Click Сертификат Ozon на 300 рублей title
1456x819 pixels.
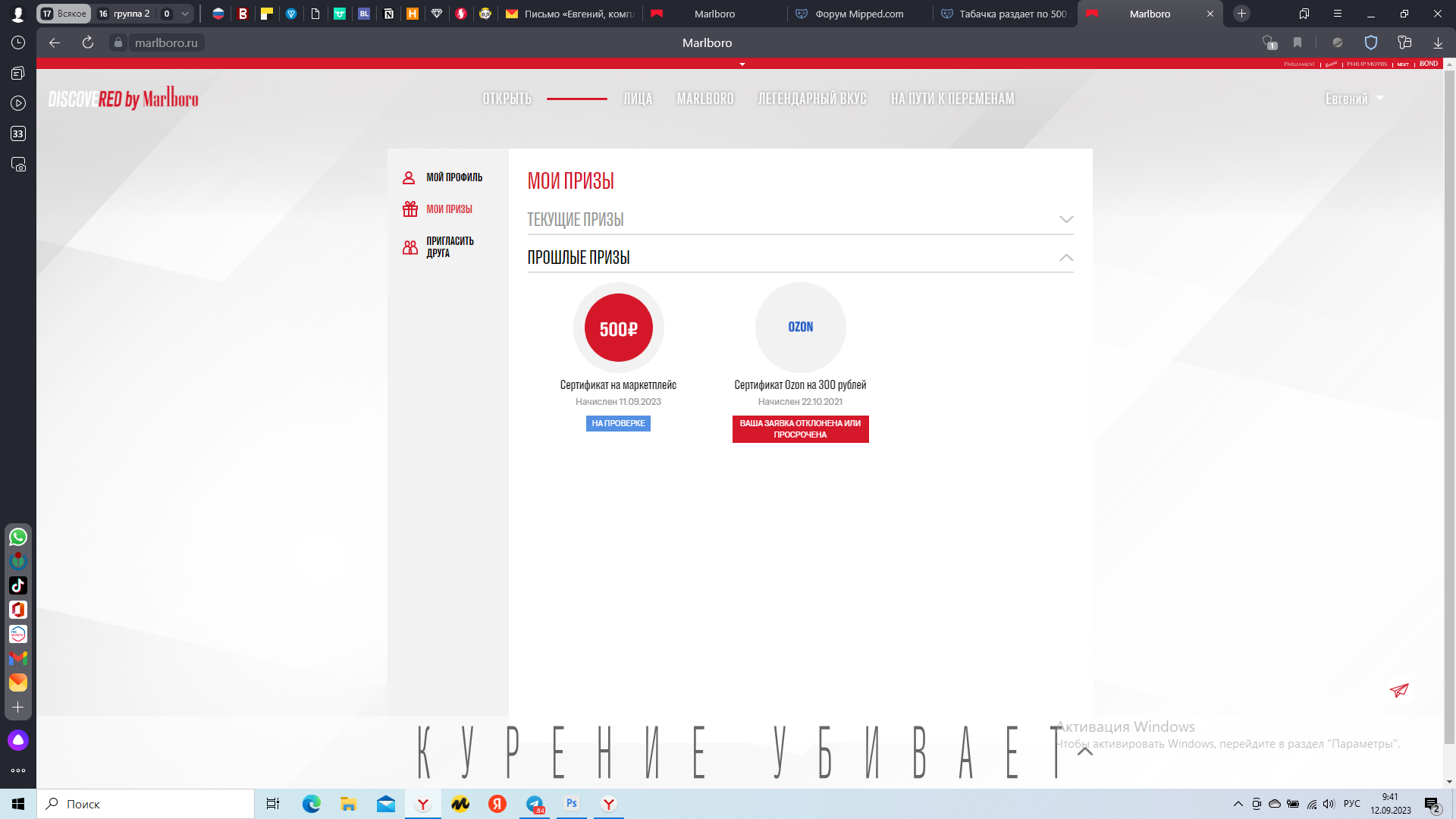pyautogui.click(x=800, y=385)
